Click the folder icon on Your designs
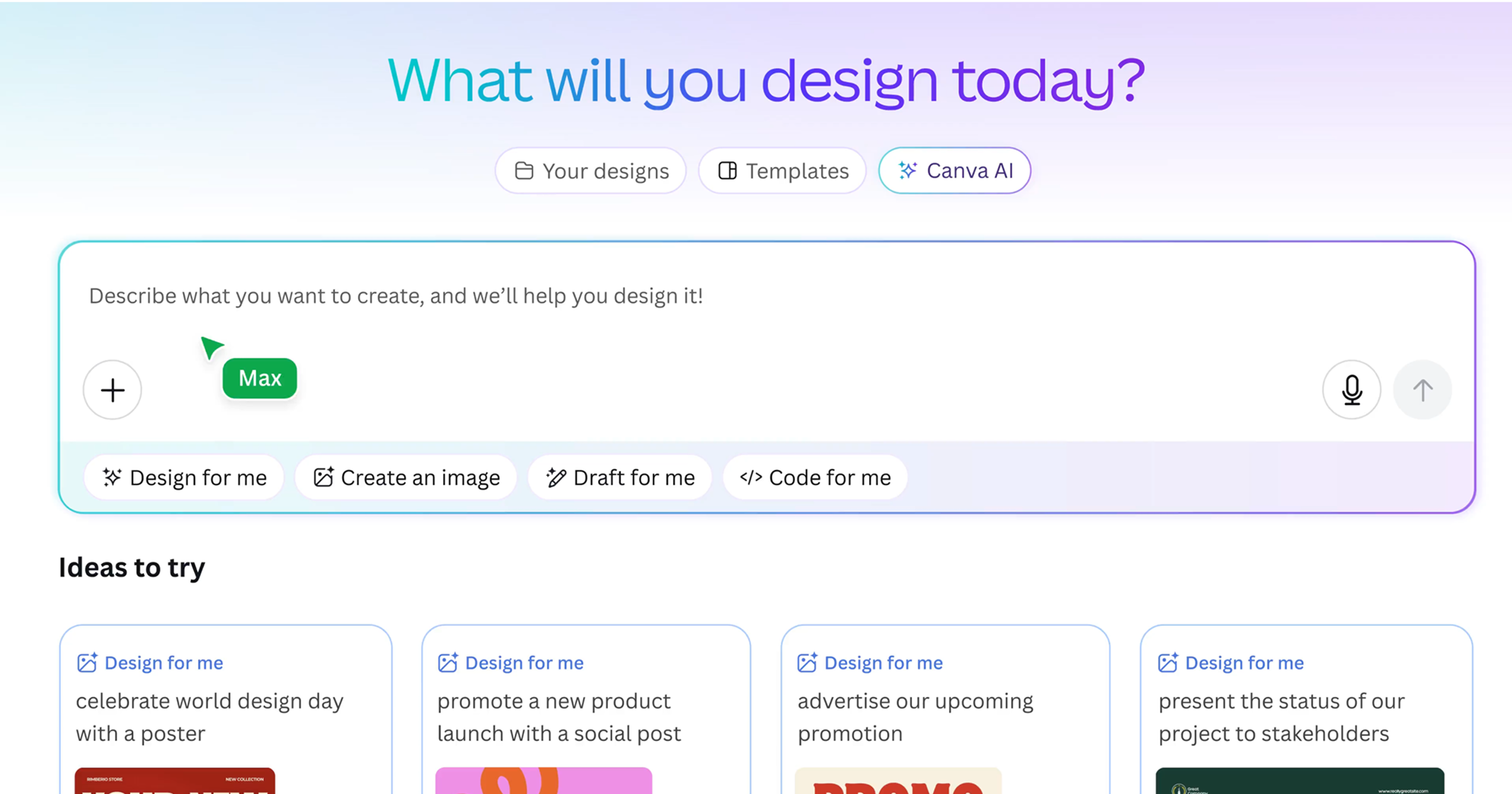The image size is (1512, 794). click(x=525, y=170)
